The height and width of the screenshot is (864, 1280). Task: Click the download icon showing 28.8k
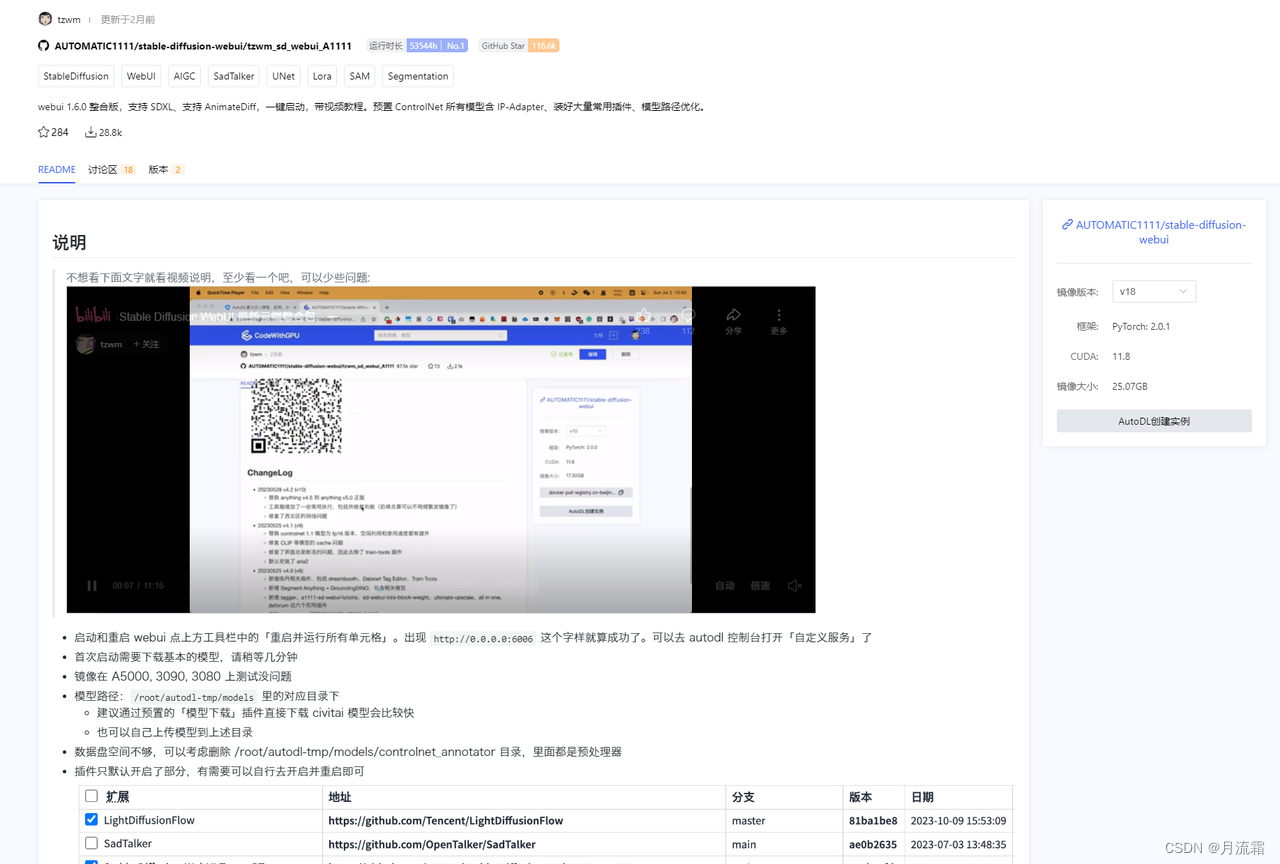pyautogui.click(x=91, y=132)
